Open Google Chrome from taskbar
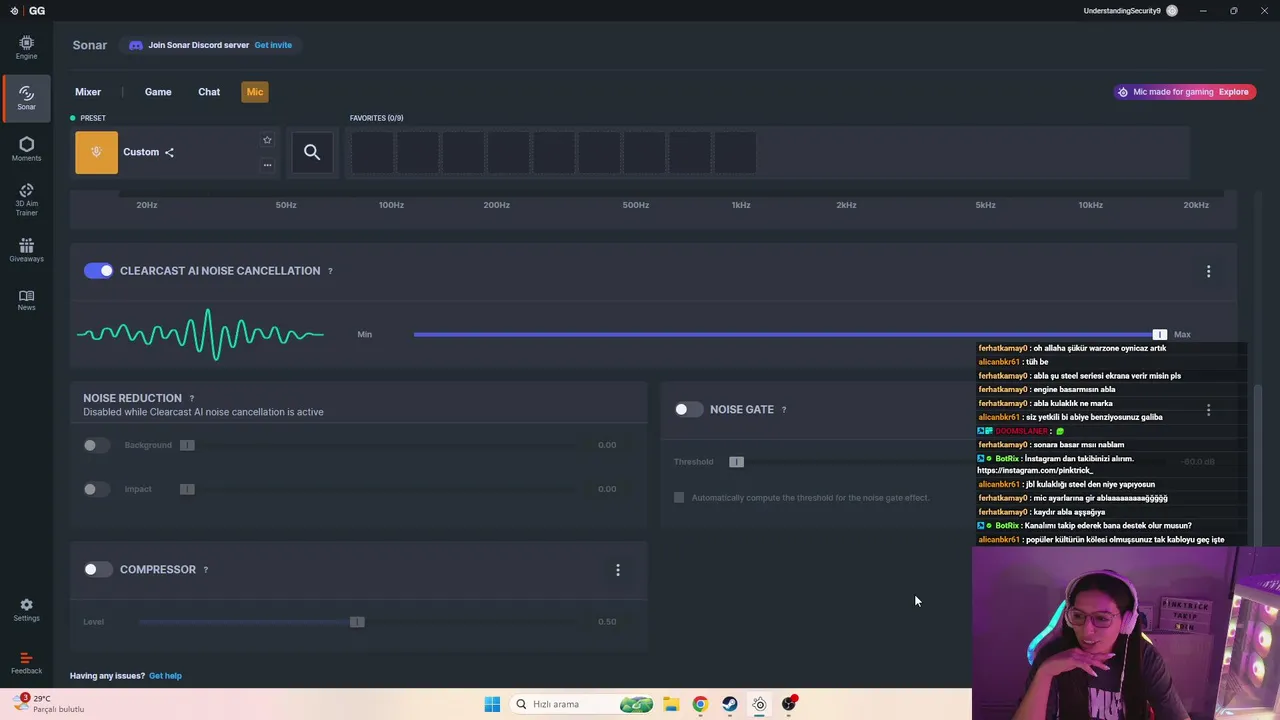This screenshot has width=1280, height=720. pyautogui.click(x=700, y=704)
